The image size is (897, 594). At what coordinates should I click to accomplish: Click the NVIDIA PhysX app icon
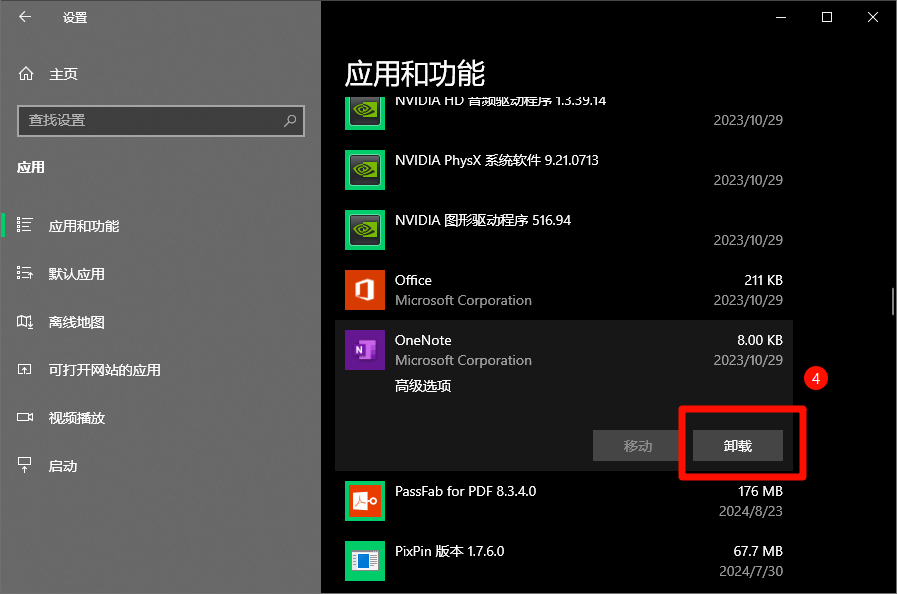(365, 170)
